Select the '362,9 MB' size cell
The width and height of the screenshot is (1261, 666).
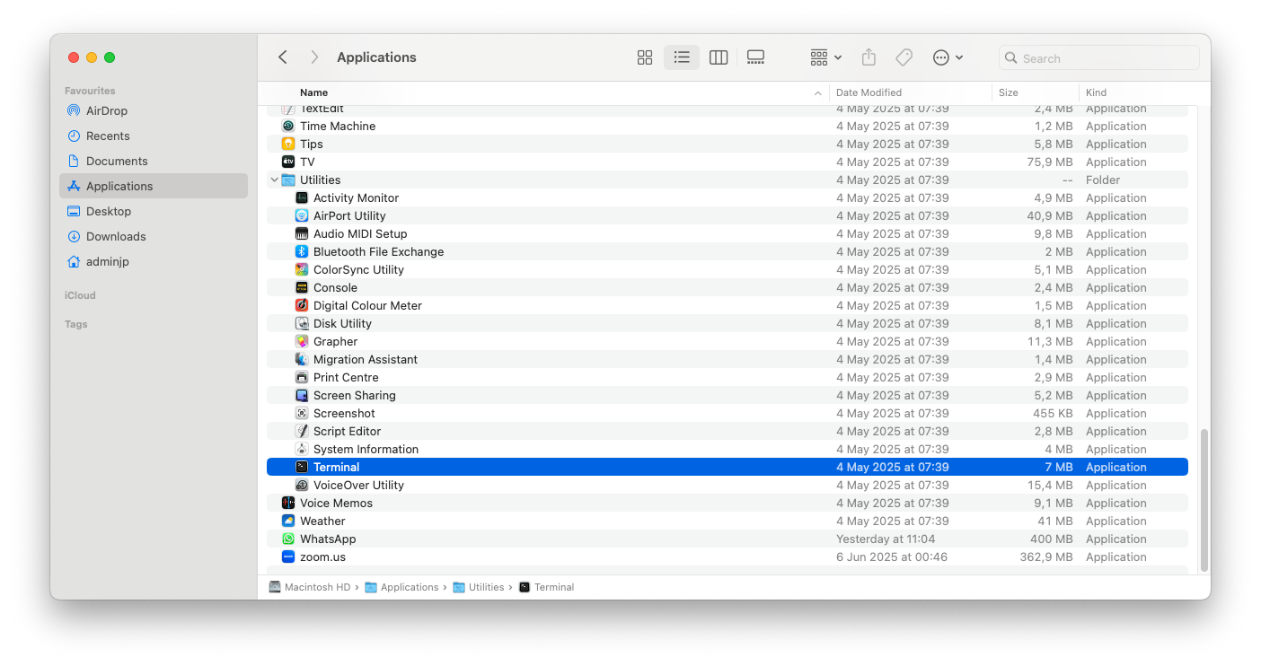pyautogui.click(x=1046, y=557)
